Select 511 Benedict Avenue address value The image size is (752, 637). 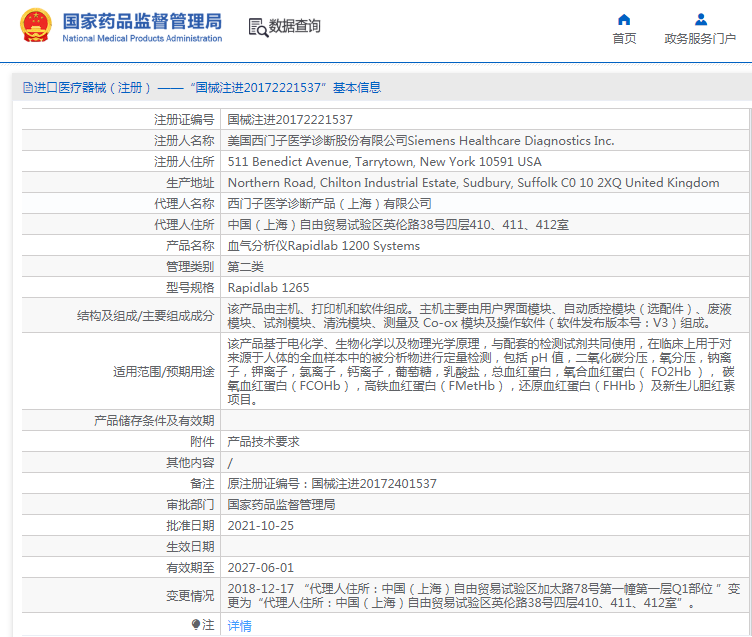click(385, 162)
